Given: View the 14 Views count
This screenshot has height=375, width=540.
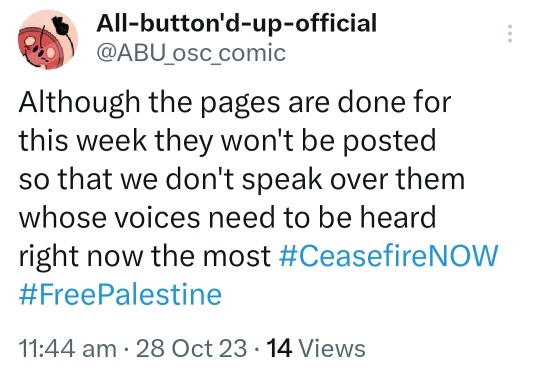Looking at the screenshot, I should click(316, 348).
